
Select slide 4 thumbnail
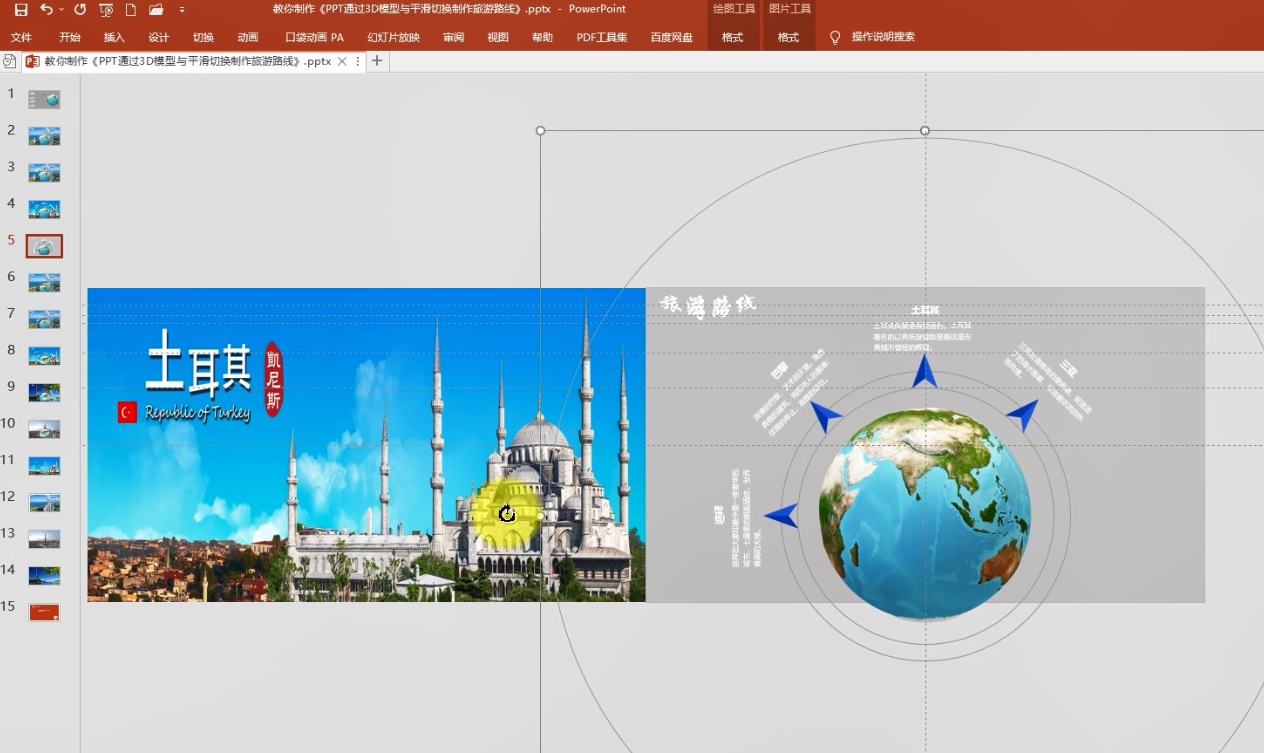coord(44,209)
